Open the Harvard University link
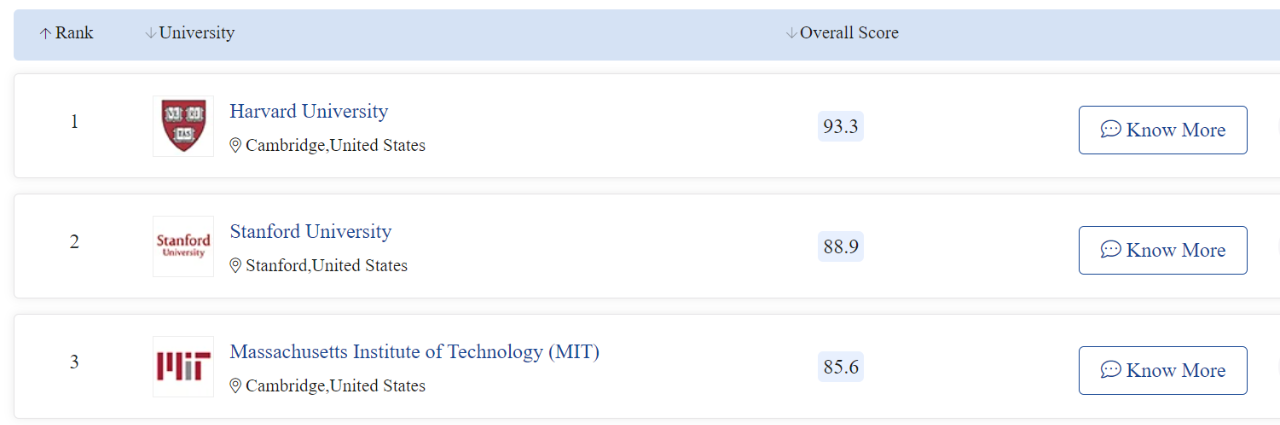 point(309,111)
